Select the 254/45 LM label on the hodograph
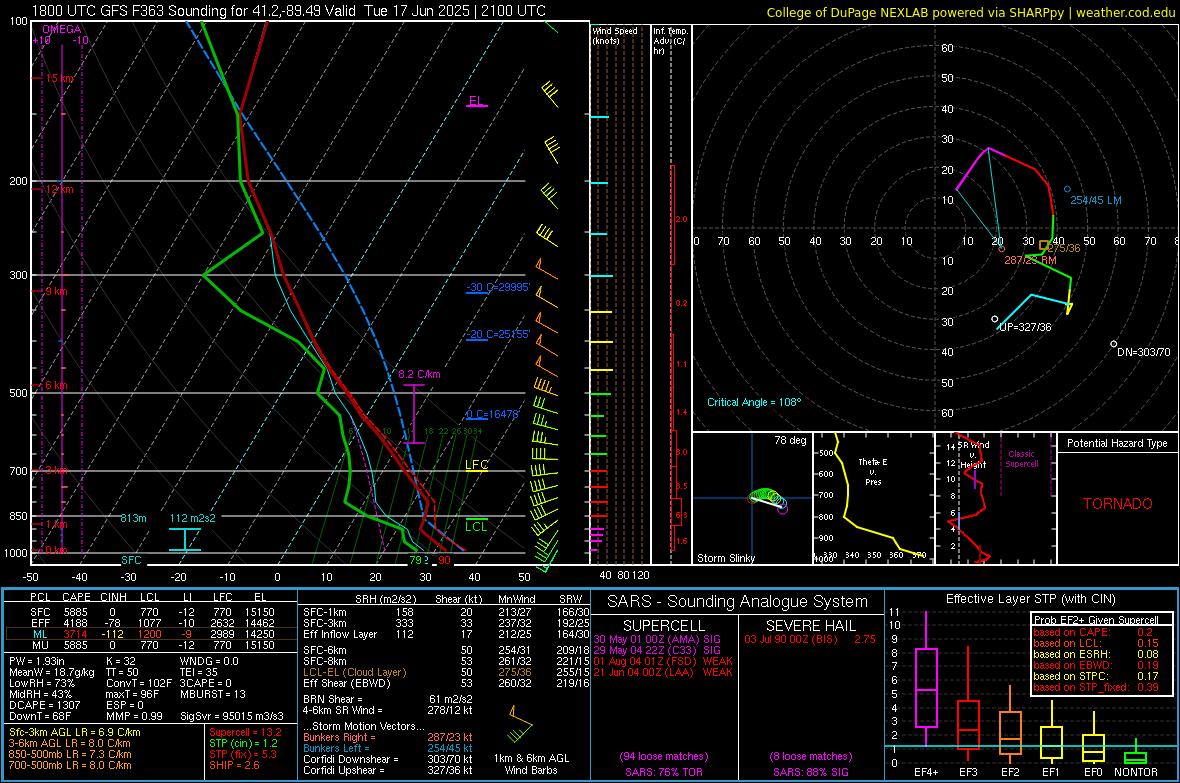The height and width of the screenshot is (783, 1180). pos(1096,200)
